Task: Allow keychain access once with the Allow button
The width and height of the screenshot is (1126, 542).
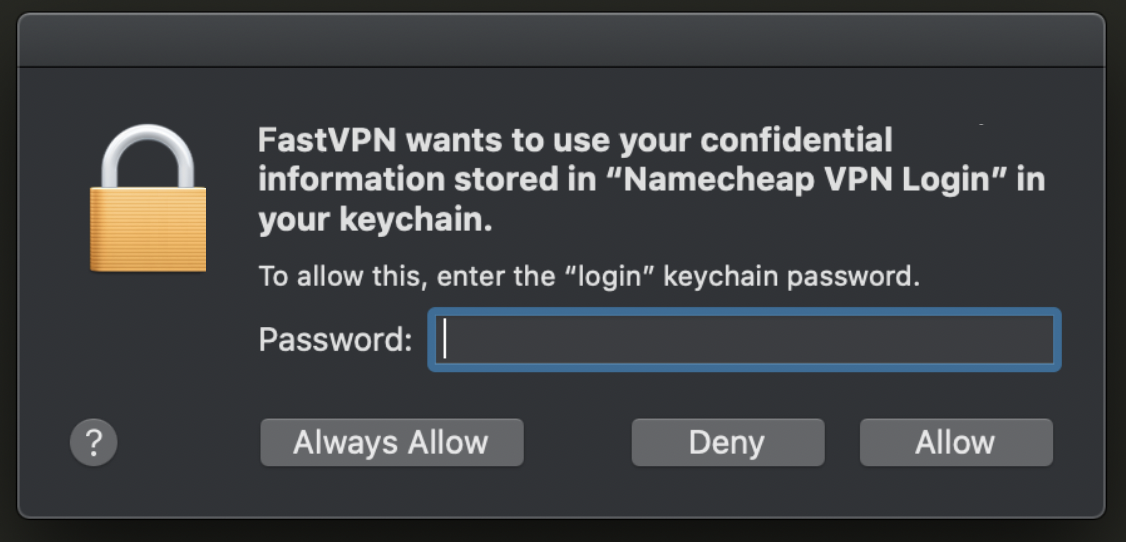Action: tap(956, 442)
